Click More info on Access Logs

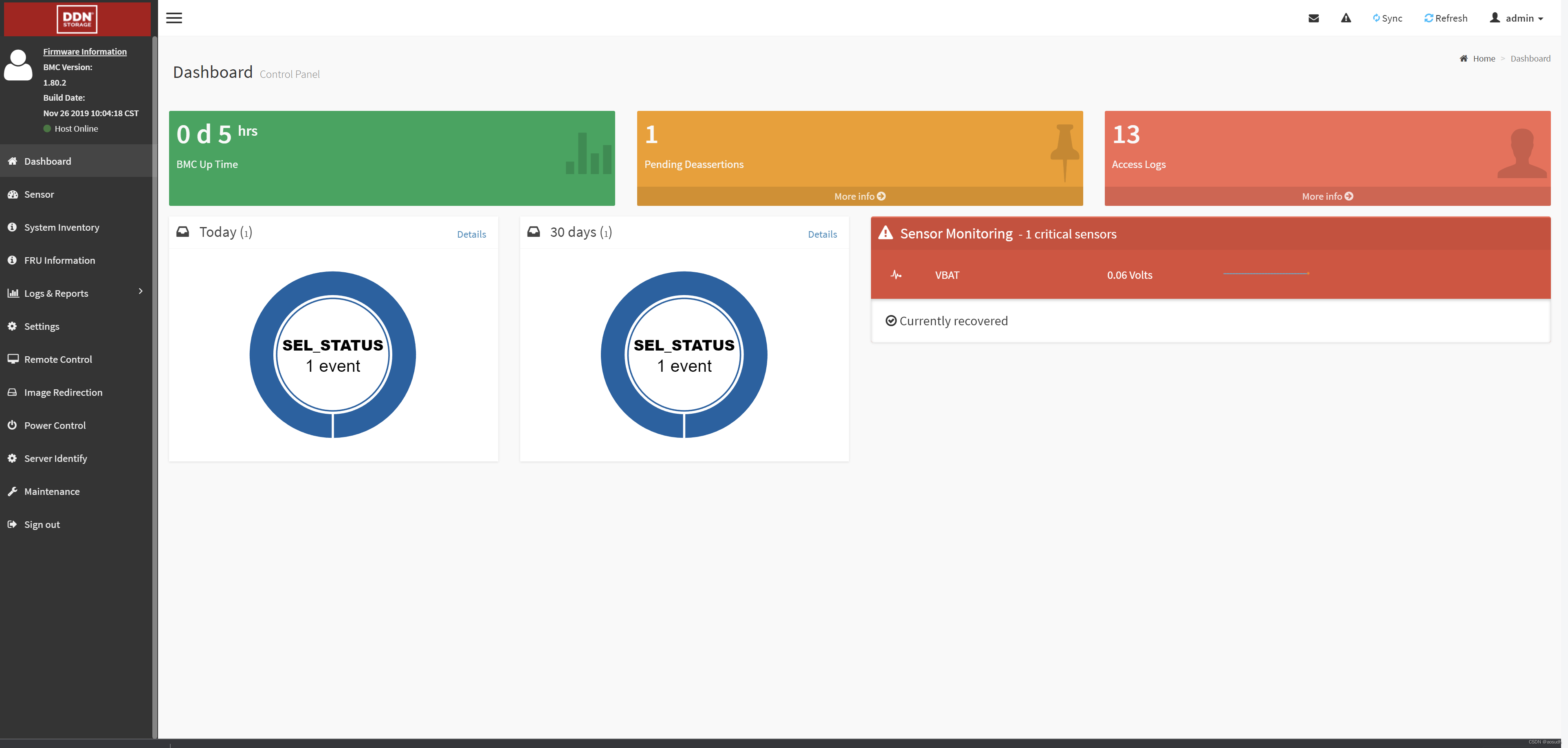pos(1327,196)
